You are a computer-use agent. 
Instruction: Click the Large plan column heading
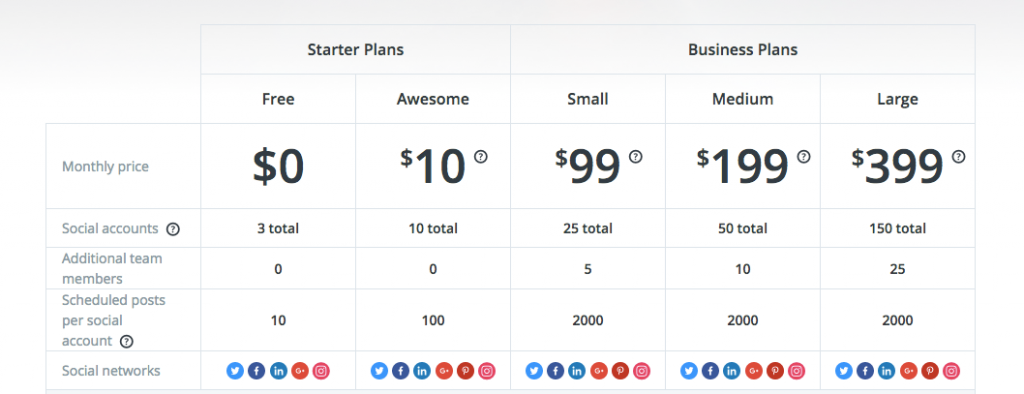pos(897,99)
